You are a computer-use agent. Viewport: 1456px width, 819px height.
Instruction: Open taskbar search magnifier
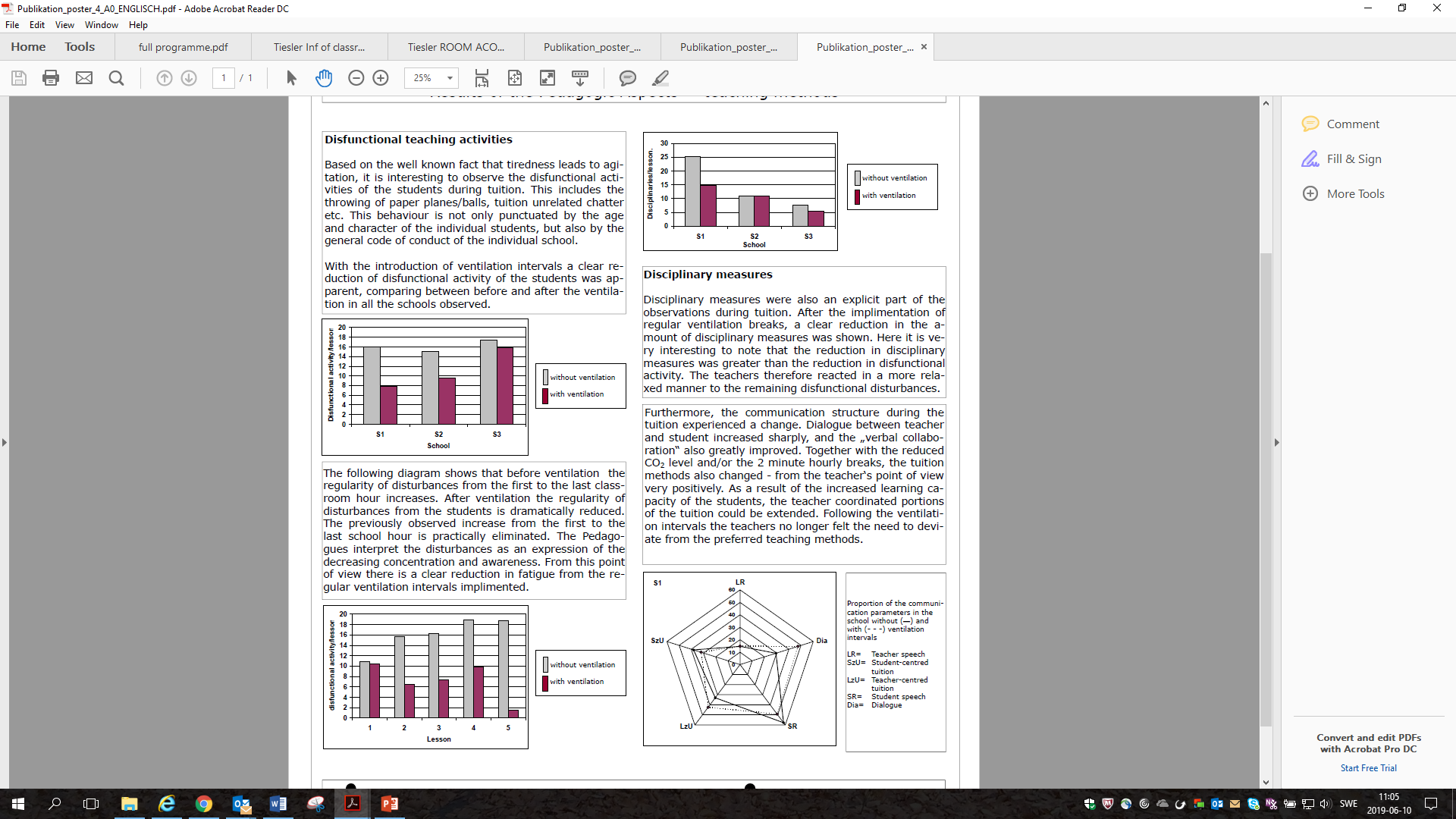click(55, 804)
